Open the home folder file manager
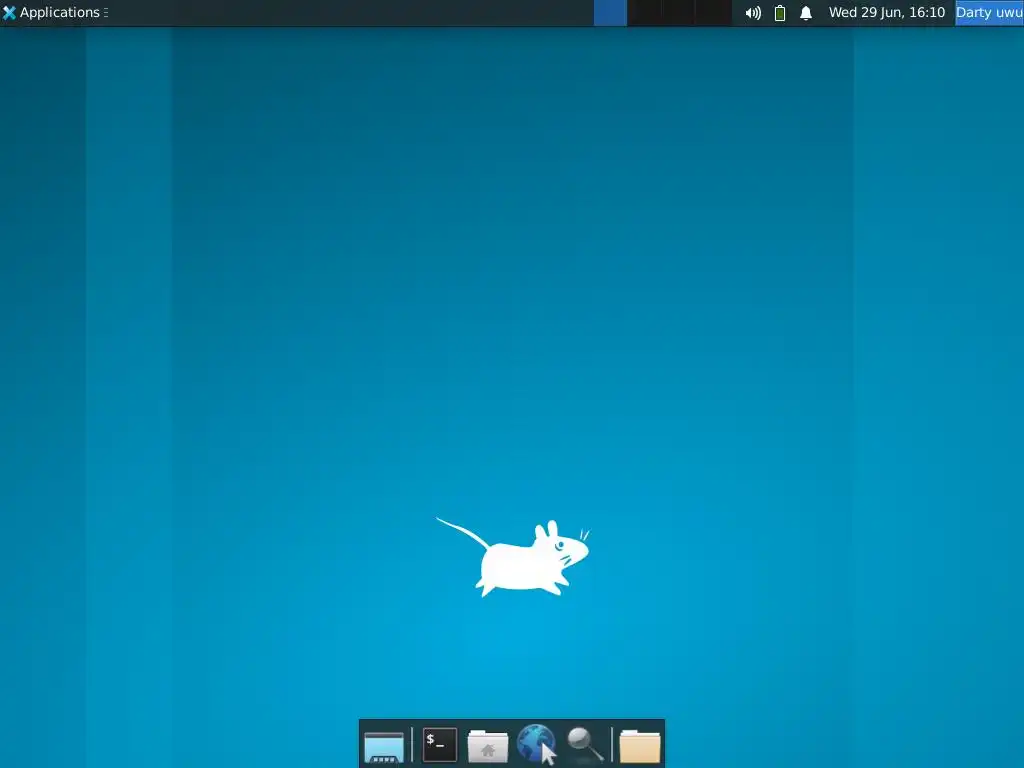The width and height of the screenshot is (1024, 768). (488, 746)
